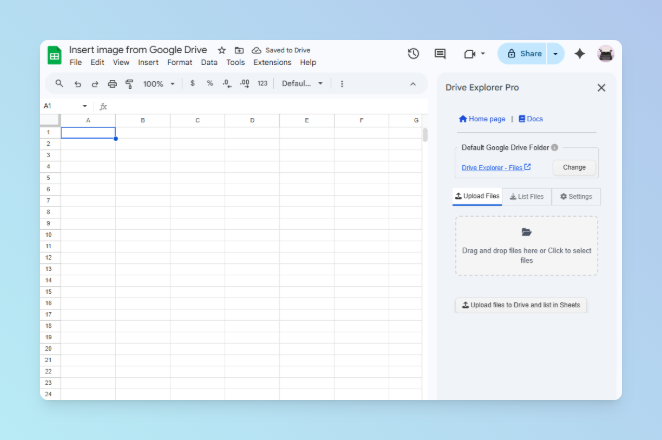Click the Change folder button
Screen dimensions: 662x440
tap(574, 168)
